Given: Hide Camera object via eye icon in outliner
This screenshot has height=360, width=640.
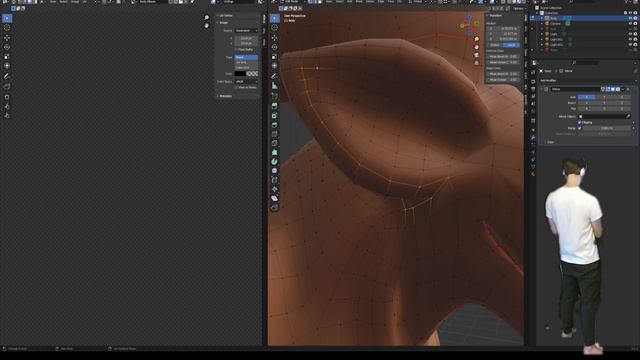Looking at the screenshot, I should click(630, 24).
